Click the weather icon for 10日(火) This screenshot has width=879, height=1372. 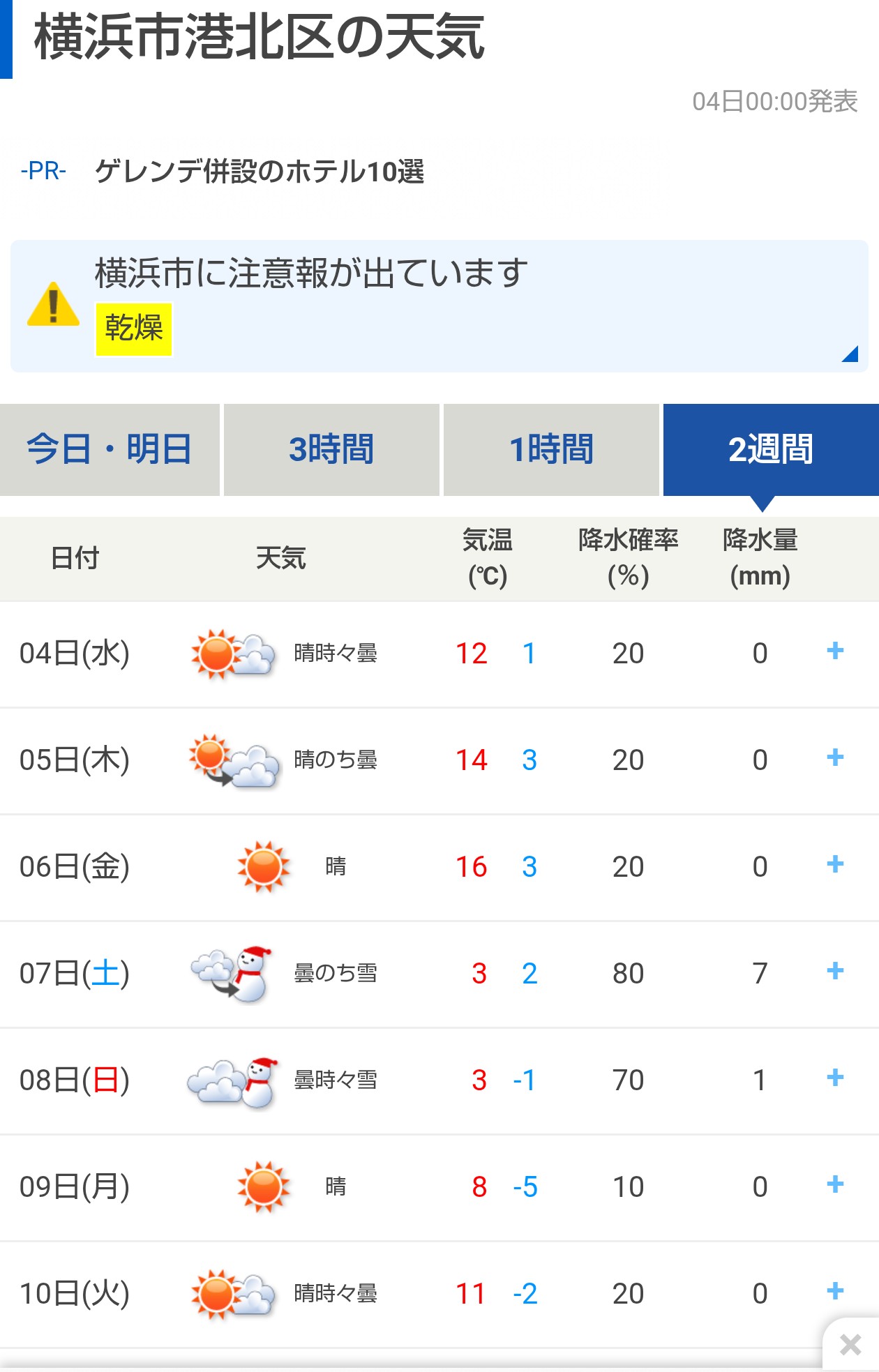click(232, 1294)
